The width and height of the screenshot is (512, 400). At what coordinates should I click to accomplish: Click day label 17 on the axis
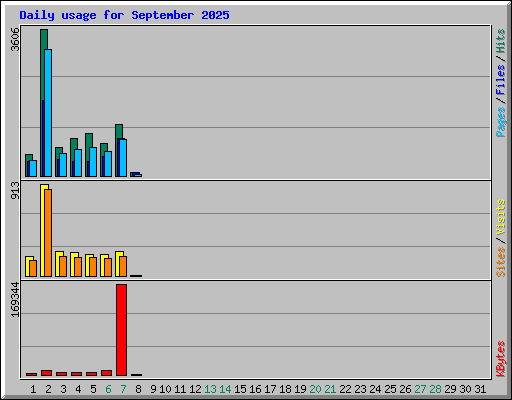tap(270, 389)
